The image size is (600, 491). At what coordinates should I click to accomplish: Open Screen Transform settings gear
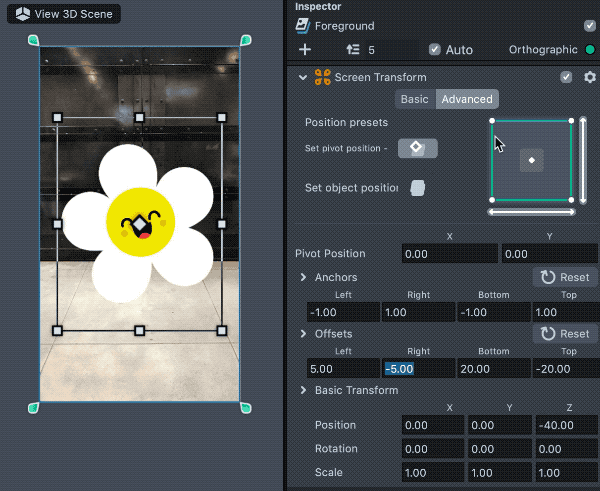click(x=589, y=77)
